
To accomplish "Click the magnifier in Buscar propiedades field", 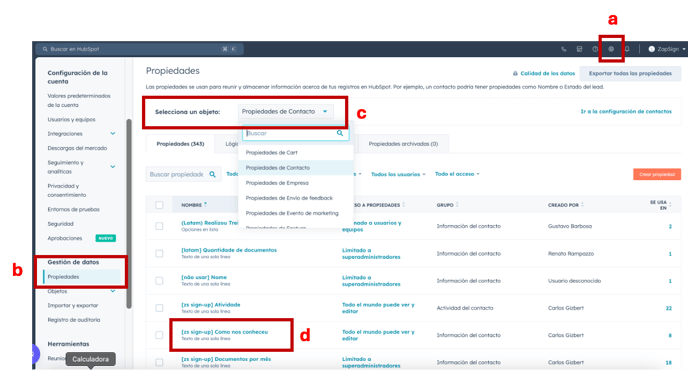I will coord(212,174).
